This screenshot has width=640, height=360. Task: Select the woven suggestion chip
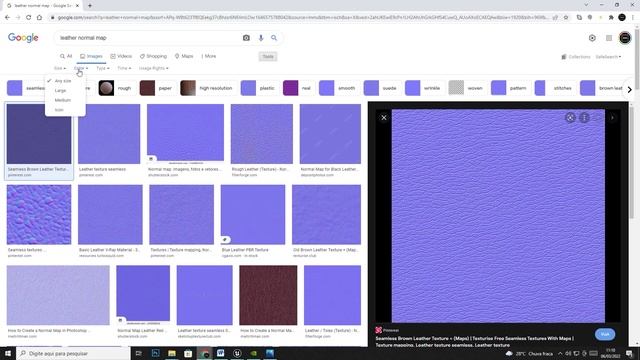click(466, 88)
